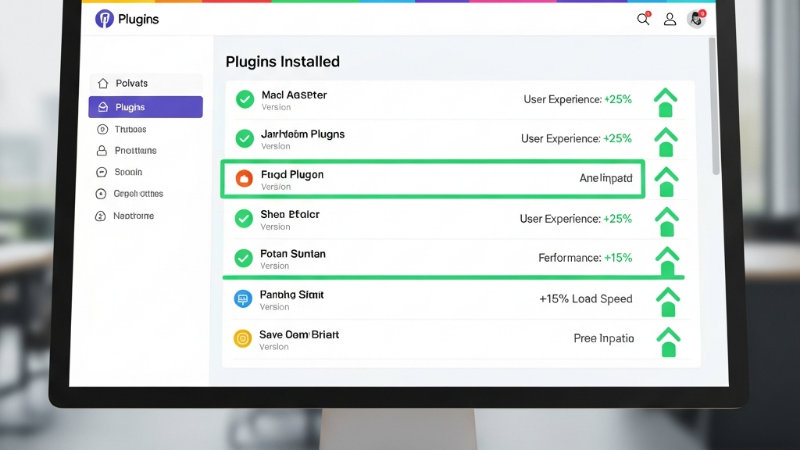The image size is (800, 450).
Task: Click the green up arrow for Macl Aaseter
Action: (x=665, y=102)
